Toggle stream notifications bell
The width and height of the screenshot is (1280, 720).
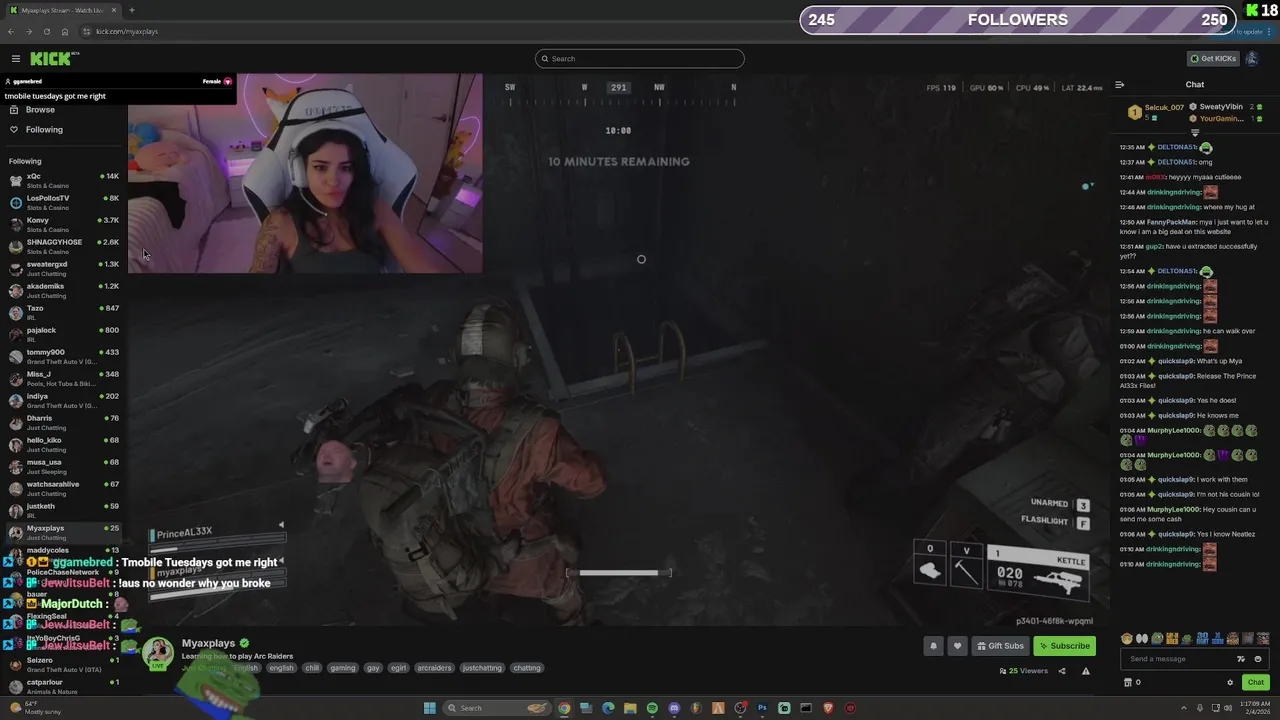click(934, 646)
